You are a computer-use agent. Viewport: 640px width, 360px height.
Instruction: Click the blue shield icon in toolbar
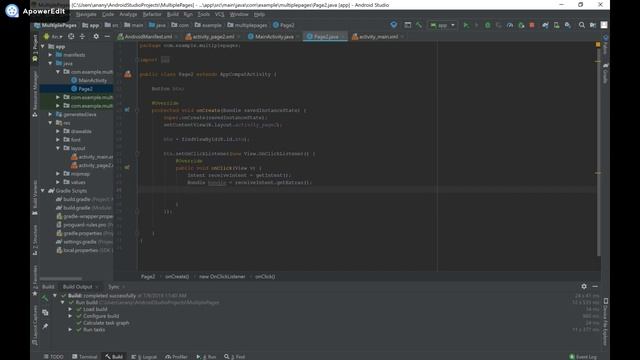393,25
